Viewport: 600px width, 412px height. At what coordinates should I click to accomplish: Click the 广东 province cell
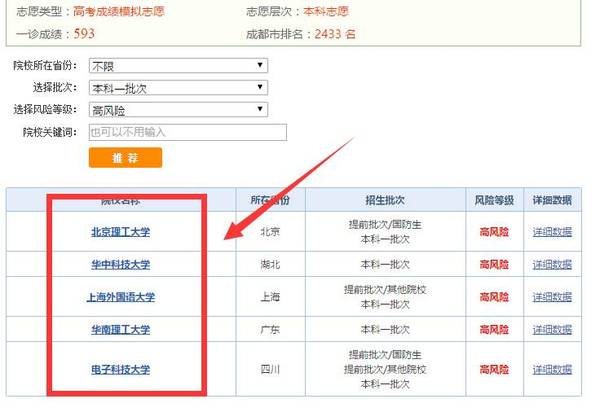[x=270, y=329]
